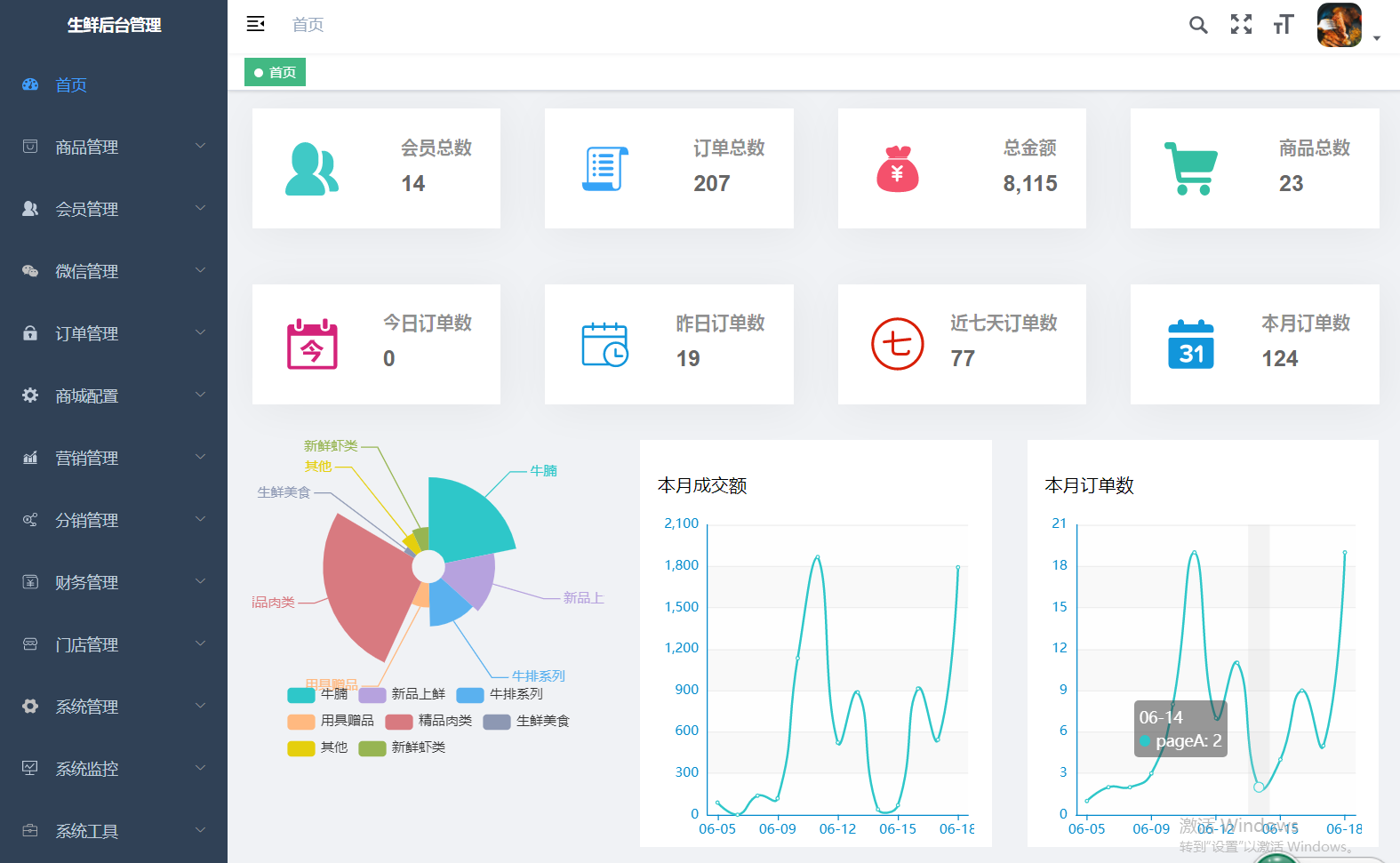Click the today's orders calendar icon
Viewport: 1400px width, 863px height.
312,344
